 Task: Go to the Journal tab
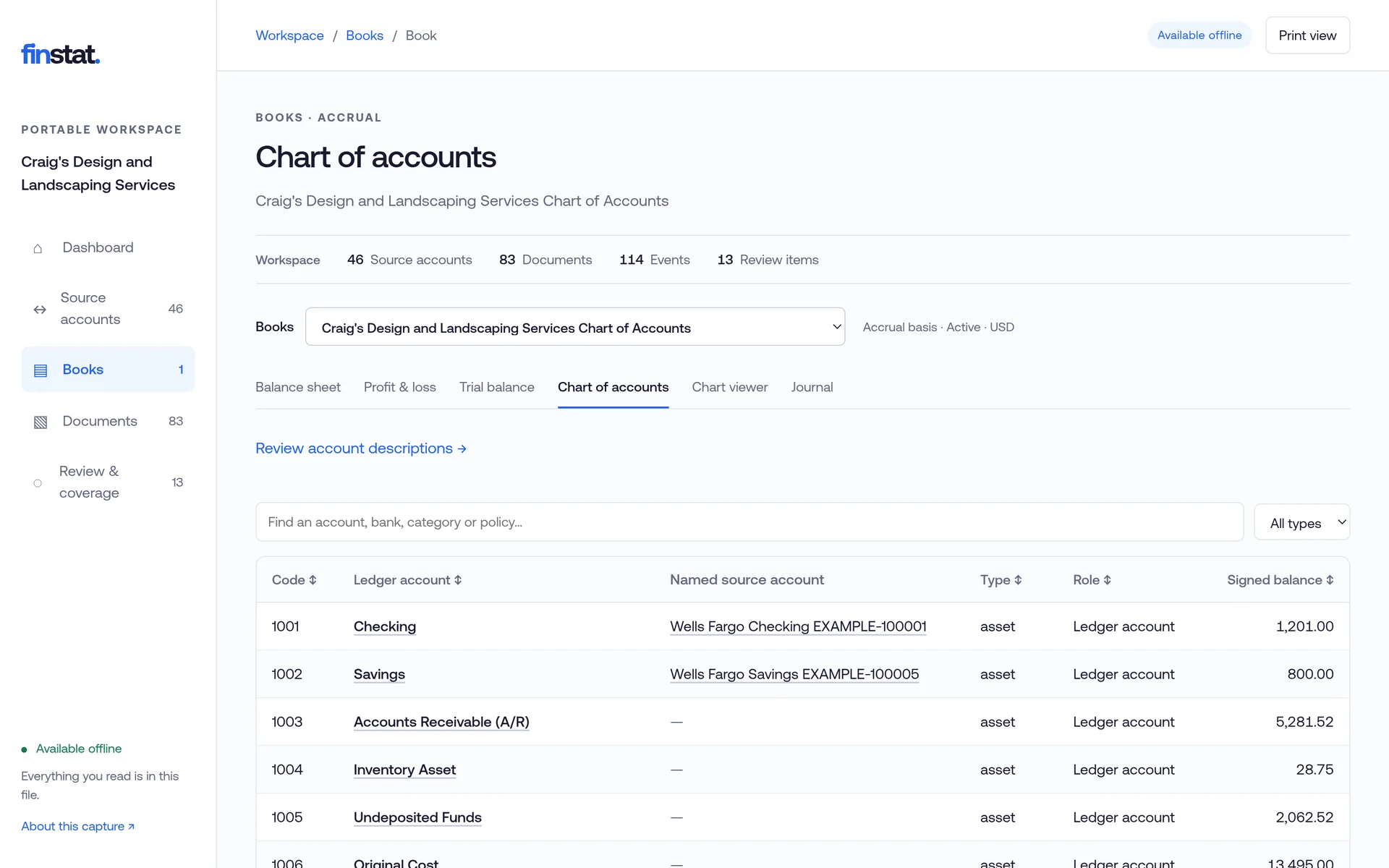(x=812, y=387)
